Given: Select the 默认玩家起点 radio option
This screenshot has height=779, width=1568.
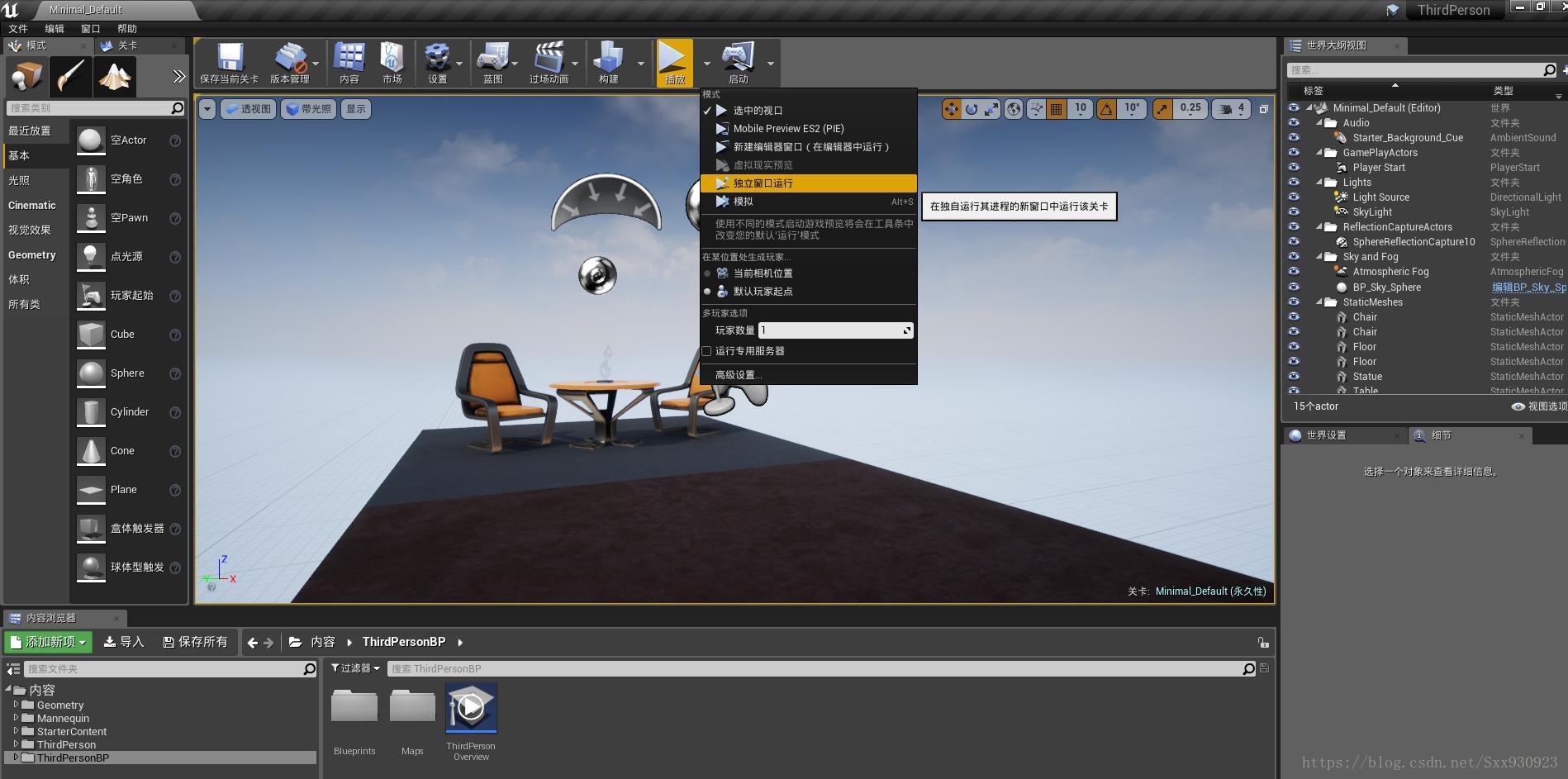Looking at the screenshot, I should coord(707,291).
